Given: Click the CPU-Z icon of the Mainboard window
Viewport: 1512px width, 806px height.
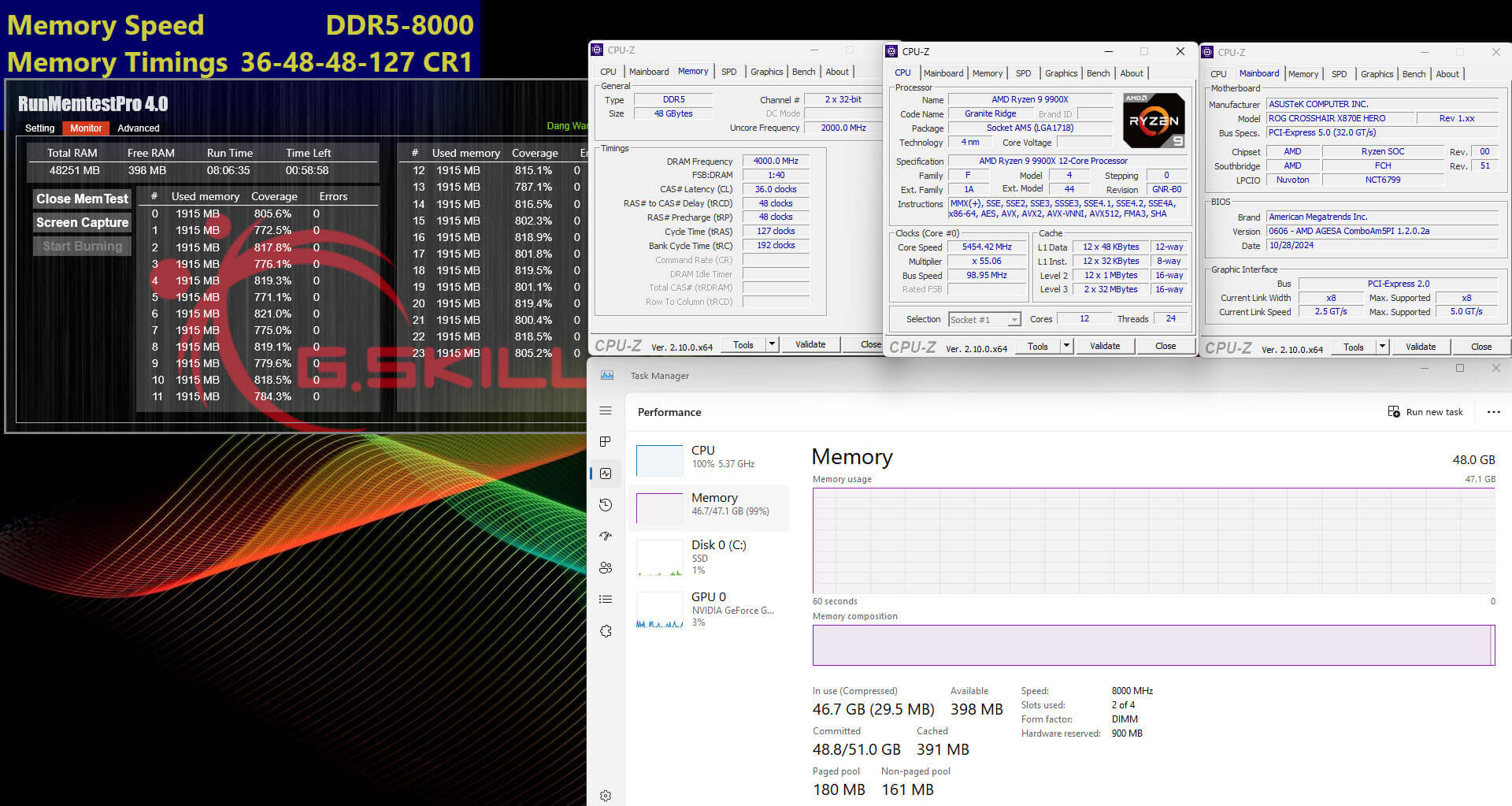Looking at the screenshot, I should click(x=1207, y=52).
